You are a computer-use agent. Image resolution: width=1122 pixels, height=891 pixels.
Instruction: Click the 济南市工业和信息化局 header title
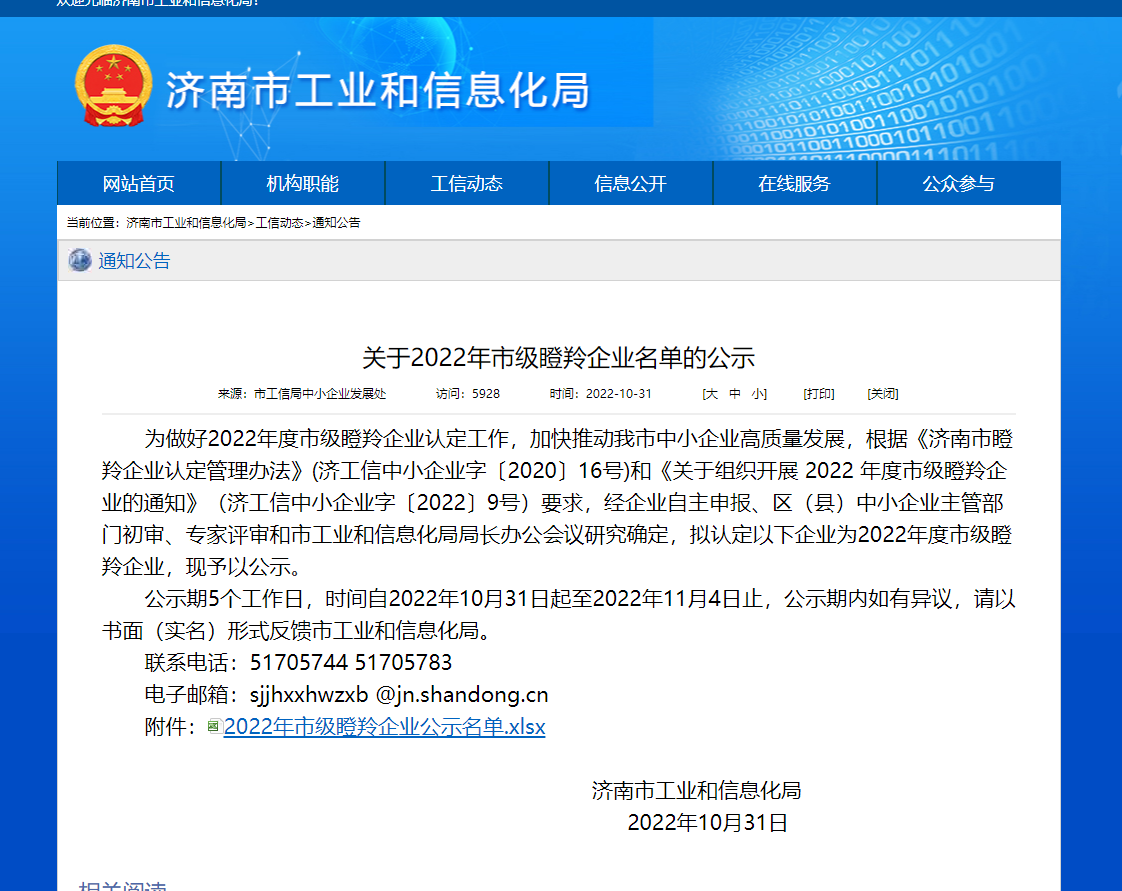coord(378,91)
